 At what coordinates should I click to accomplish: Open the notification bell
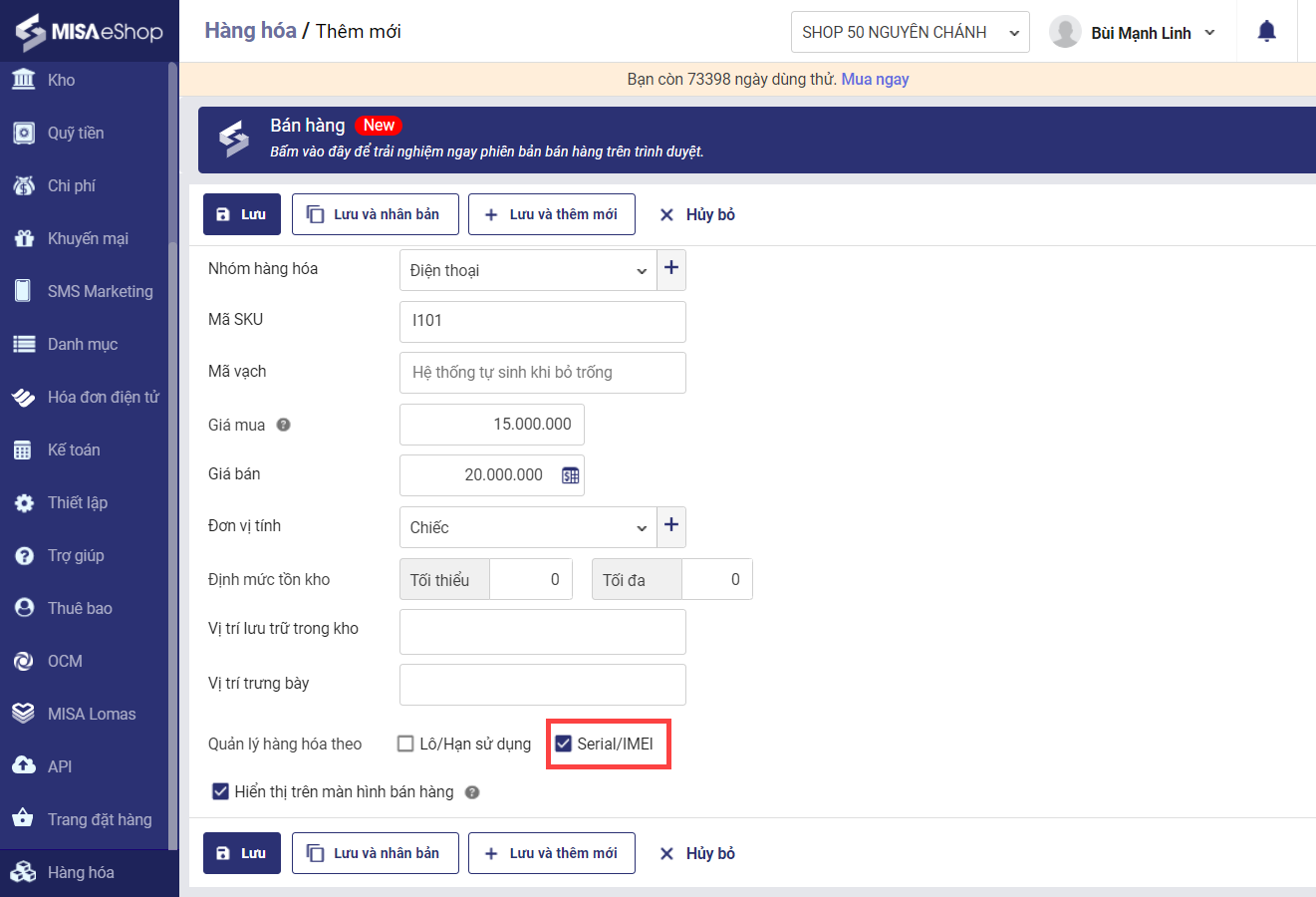(x=1267, y=32)
